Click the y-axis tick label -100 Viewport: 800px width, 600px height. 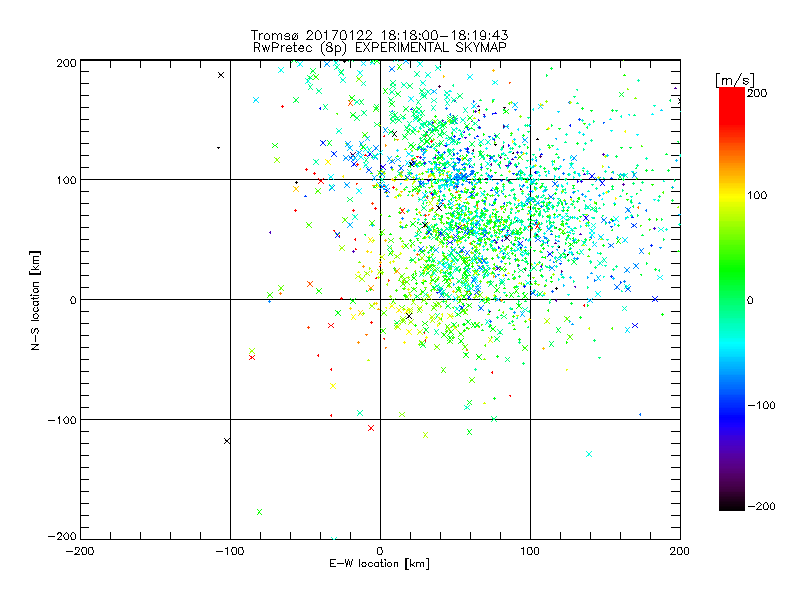62,420
